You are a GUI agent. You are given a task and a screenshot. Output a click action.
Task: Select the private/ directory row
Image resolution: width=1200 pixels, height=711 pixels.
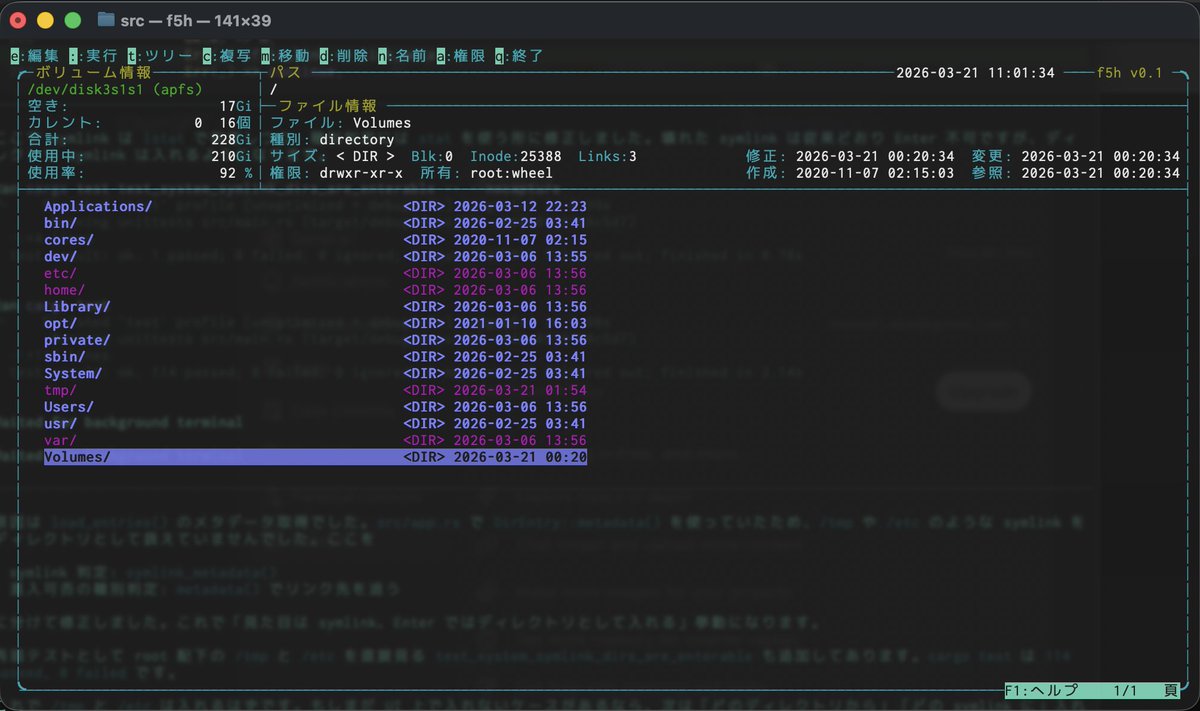click(315, 340)
